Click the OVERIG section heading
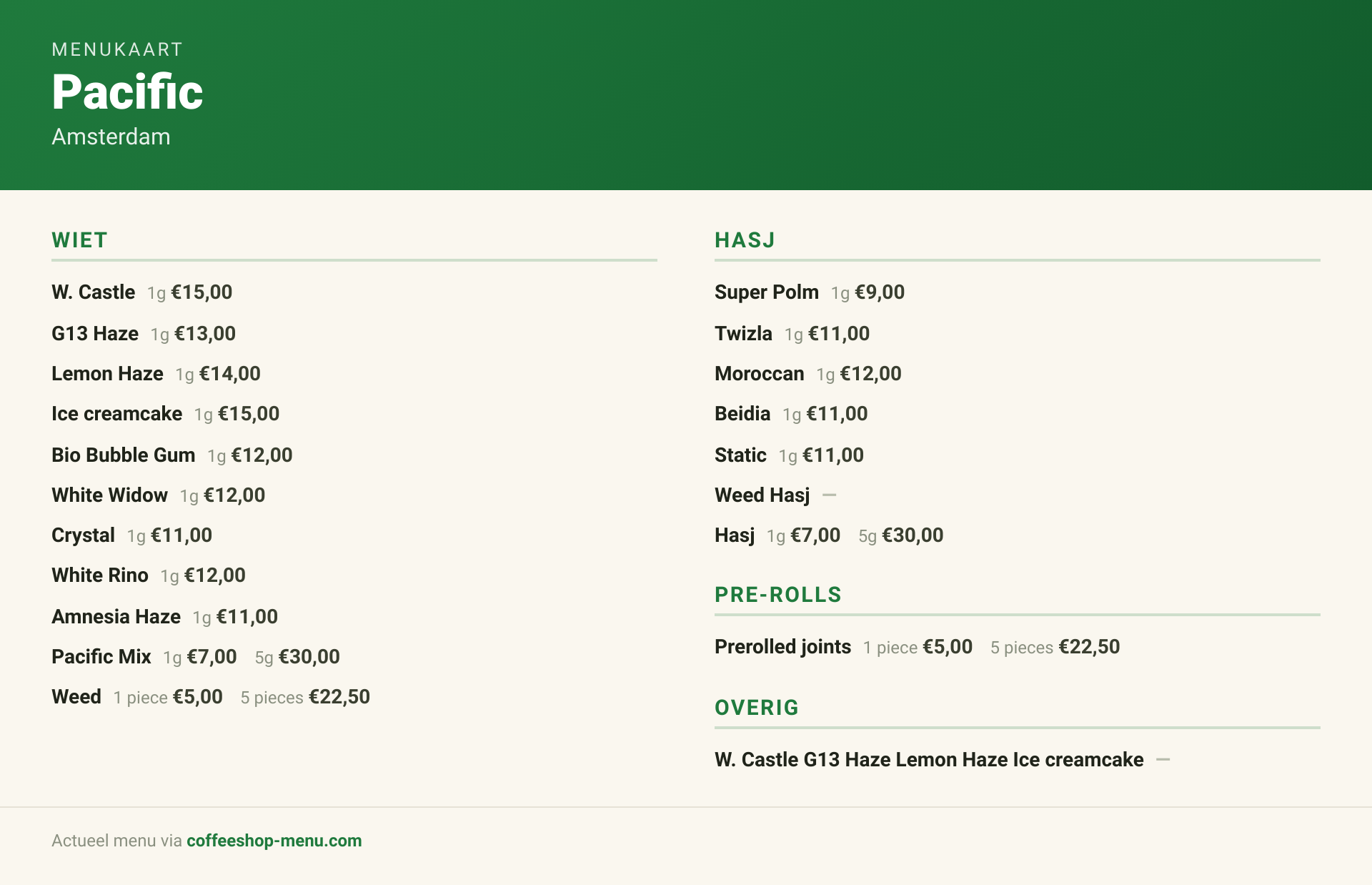 pyautogui.click(x=757, y=708)
